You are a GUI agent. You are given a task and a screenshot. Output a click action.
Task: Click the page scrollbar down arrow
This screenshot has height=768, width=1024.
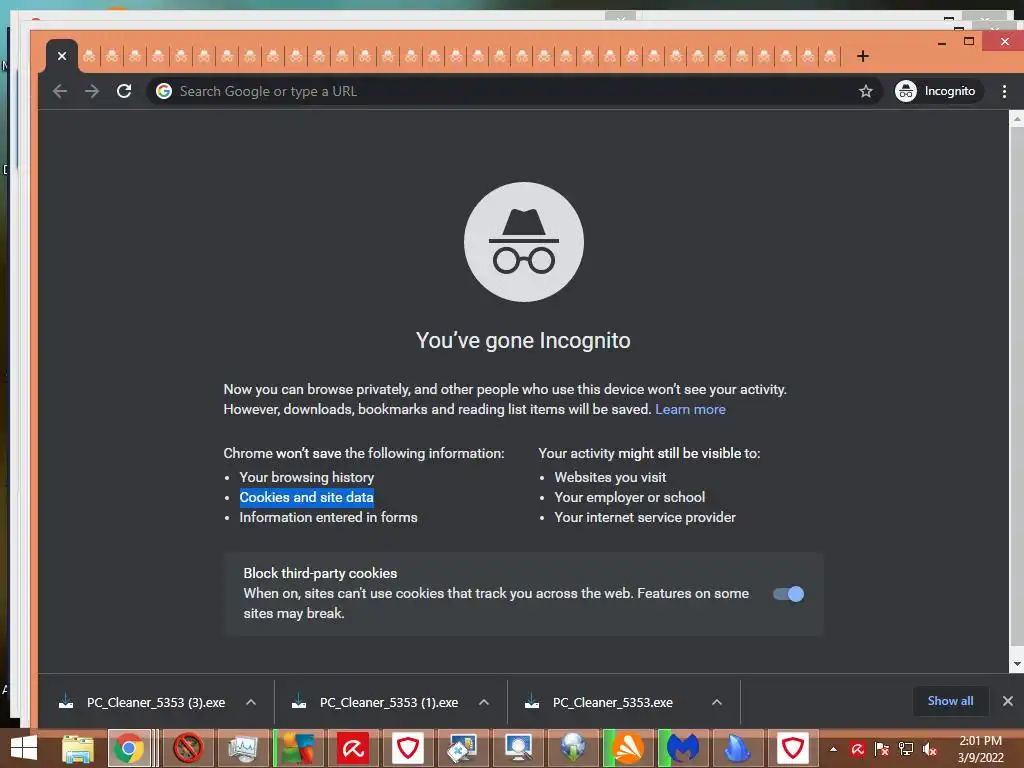[x=1017, y=664]
